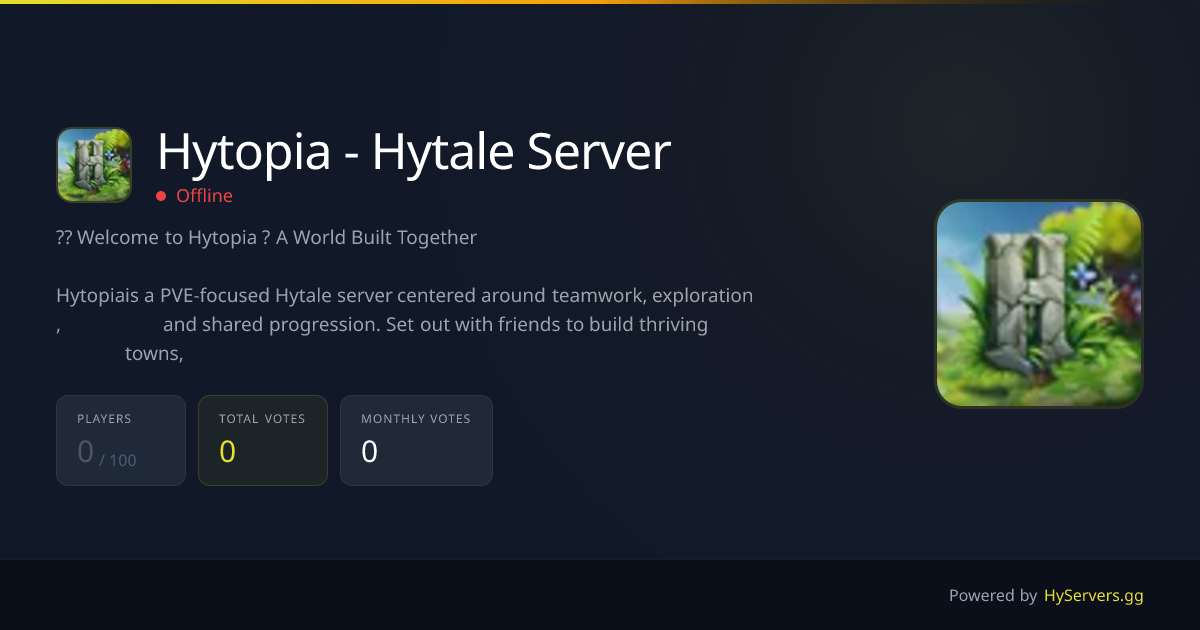Click the MONTHLY VOTES label

[x=416, y=419]
